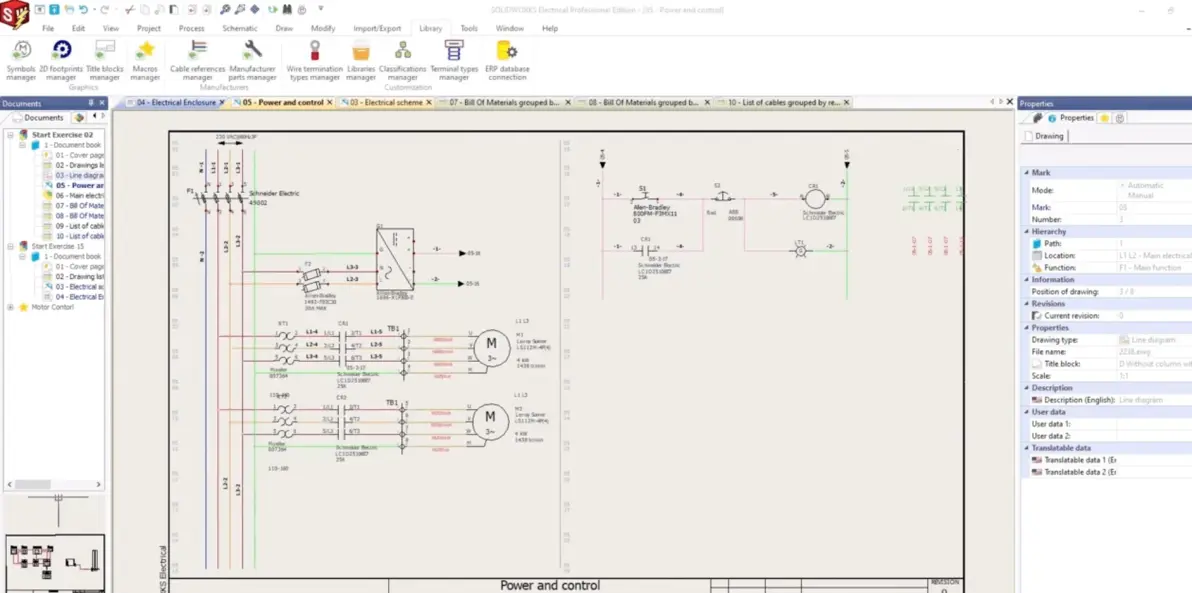Pin the Documents panel with pushpin icon
The image size is (1192, 593).
pyautogui.click(x=91, y=103)
